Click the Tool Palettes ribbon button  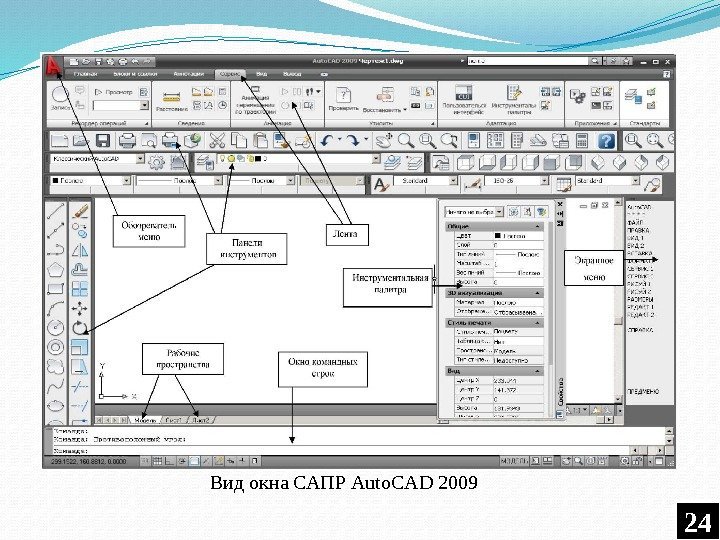513,99
